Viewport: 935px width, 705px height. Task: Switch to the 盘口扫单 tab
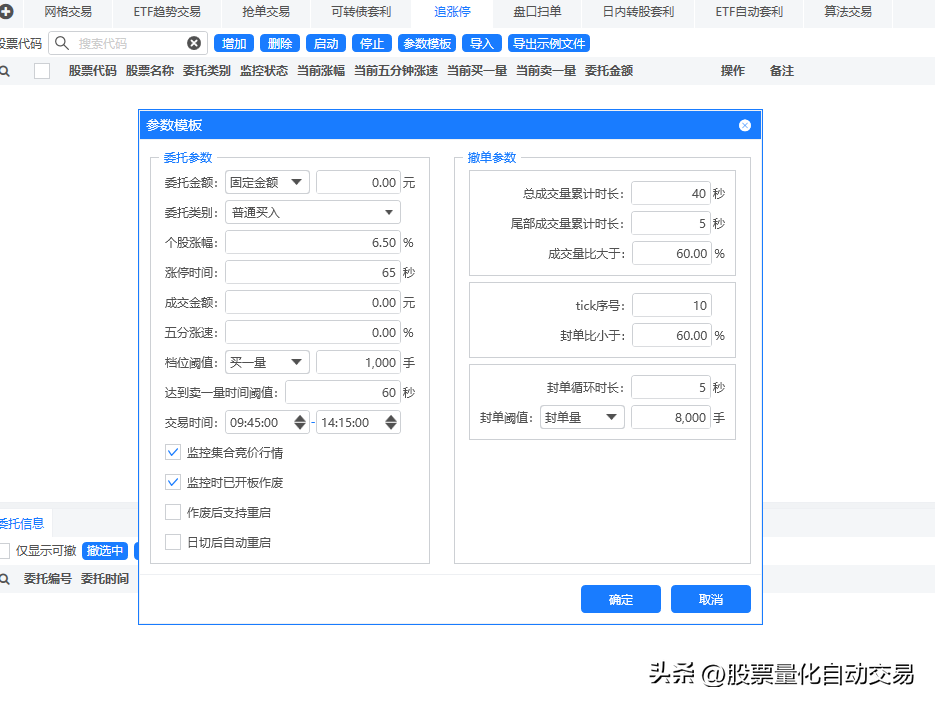point(537,12)
